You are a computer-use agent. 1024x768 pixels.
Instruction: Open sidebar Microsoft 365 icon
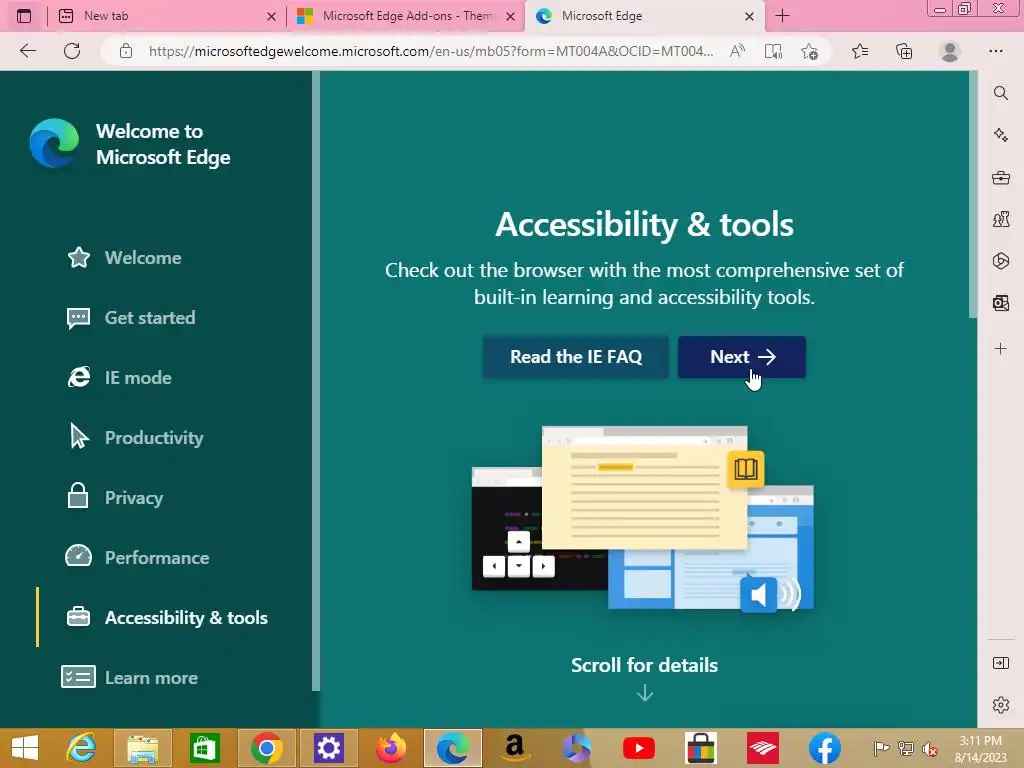click(1000, 261)
